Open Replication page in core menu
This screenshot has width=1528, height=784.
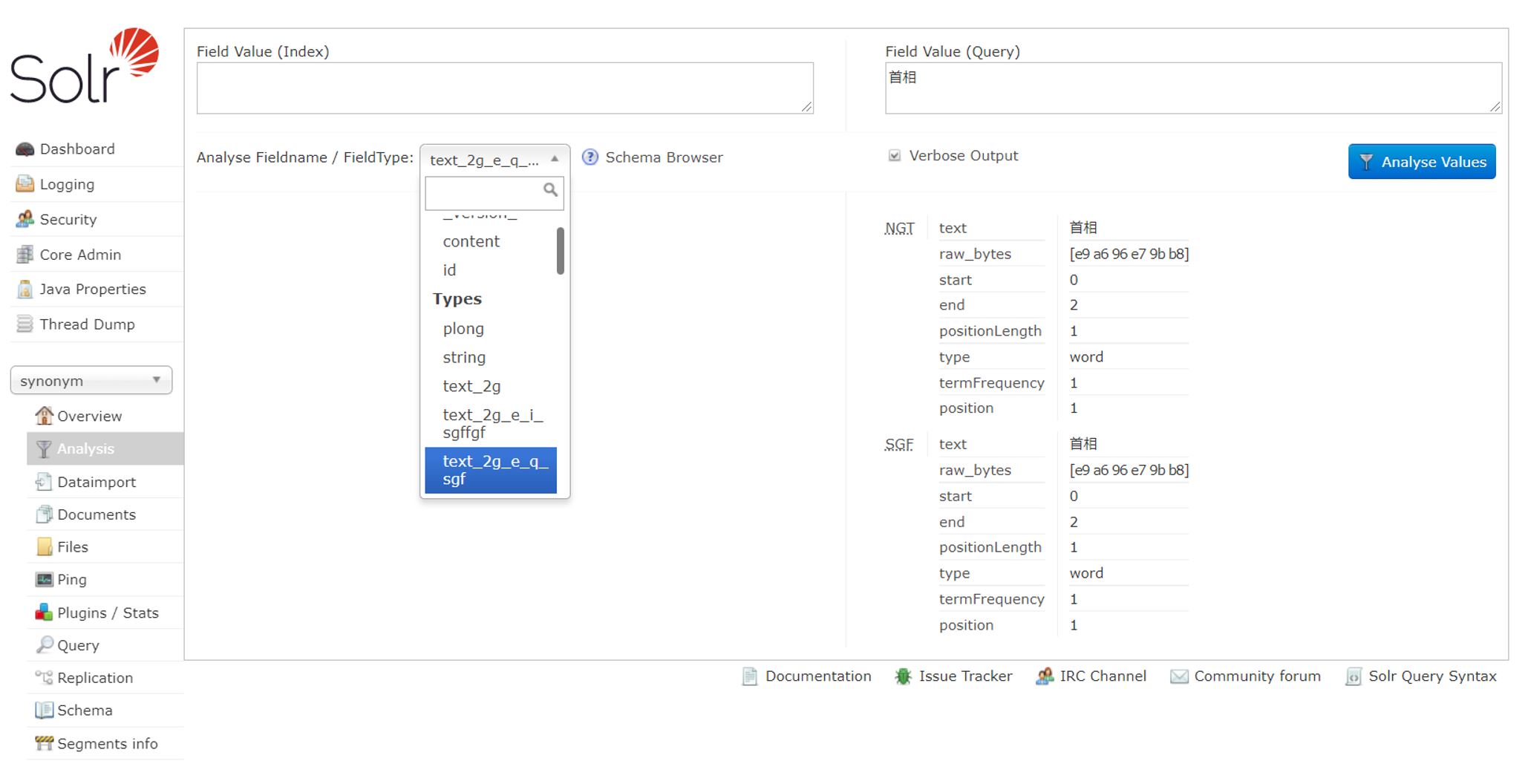click(x=95, y=678)
